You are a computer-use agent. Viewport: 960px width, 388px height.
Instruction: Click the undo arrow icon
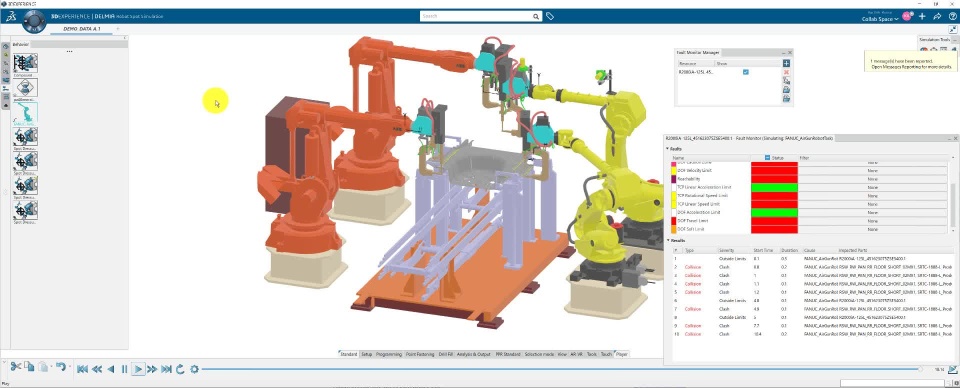pyautogui.click(x=61, y=367)
